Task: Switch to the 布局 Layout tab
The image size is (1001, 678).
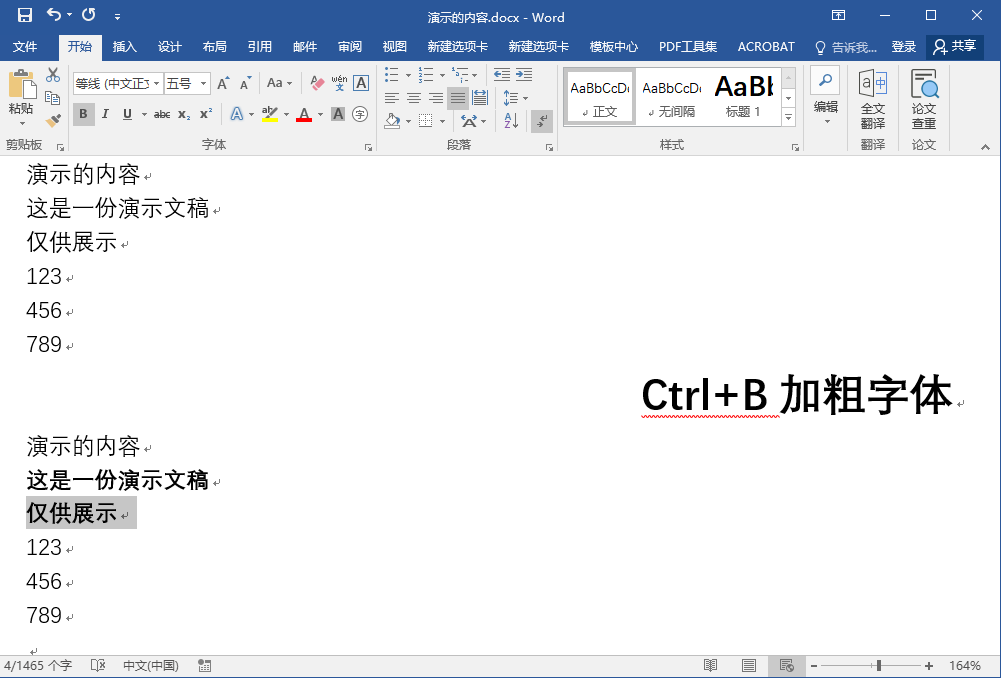Action: coord(214,47)
